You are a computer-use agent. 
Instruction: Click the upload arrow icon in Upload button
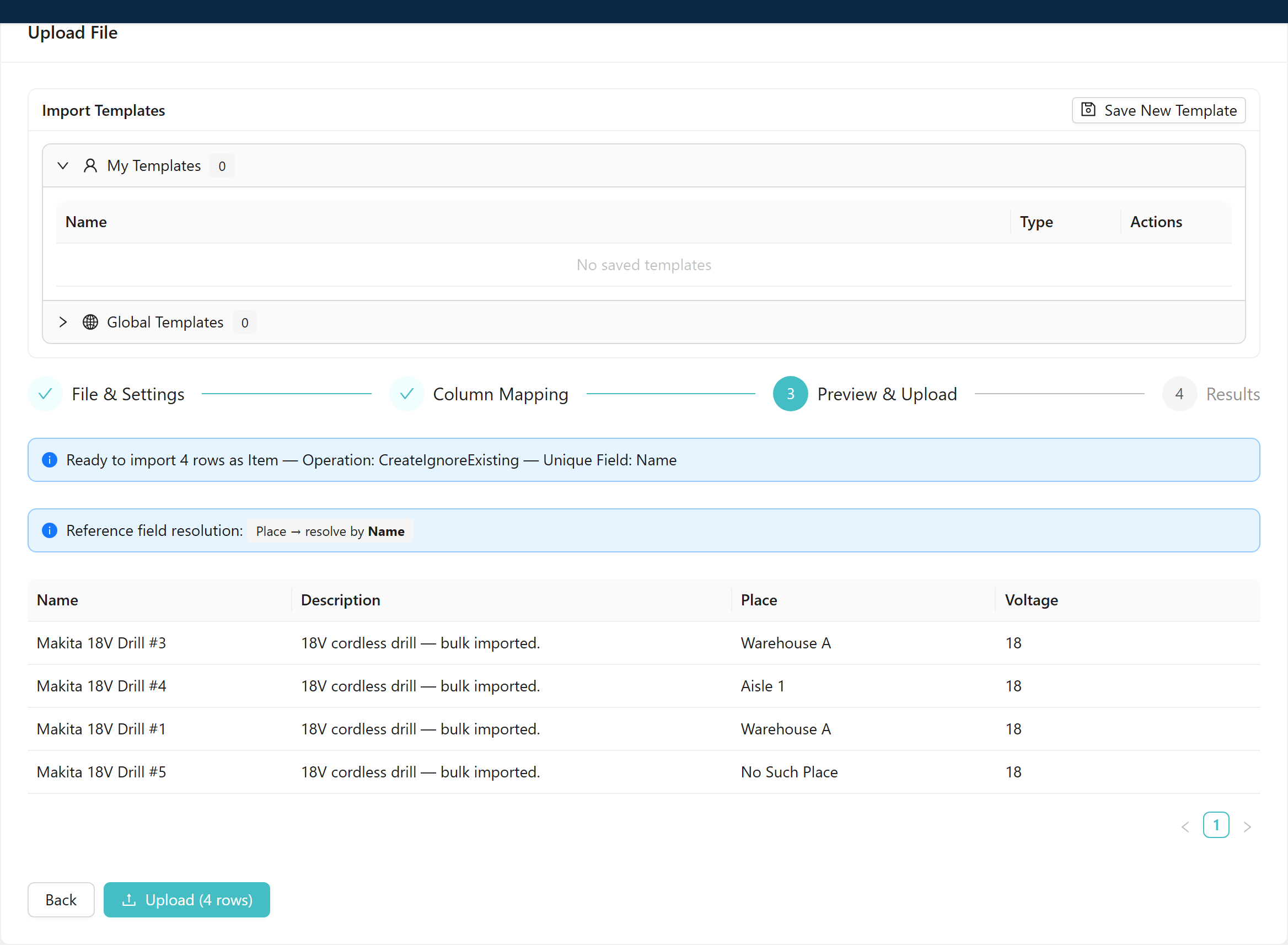pos(129,900)
